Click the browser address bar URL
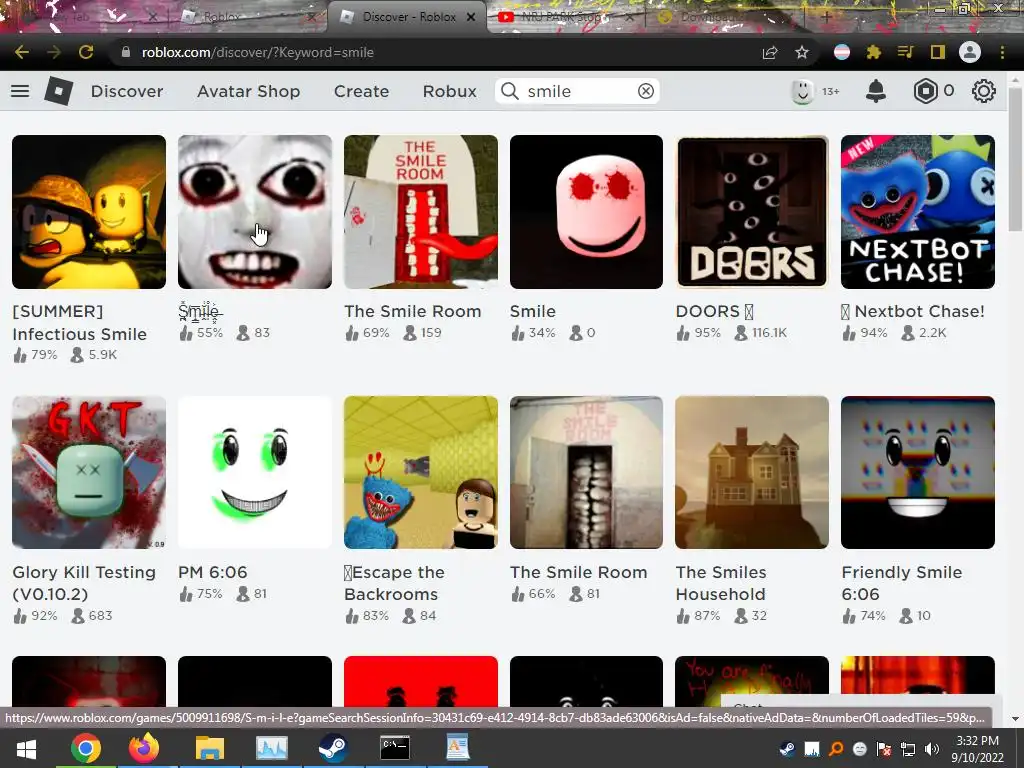This screenshot has width=1024, height=768. (x=257, y=52)
